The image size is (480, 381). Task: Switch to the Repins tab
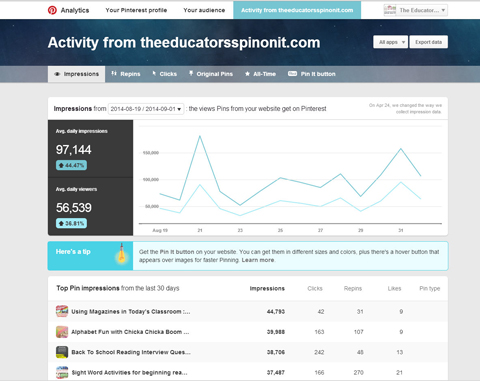point(126,74)
